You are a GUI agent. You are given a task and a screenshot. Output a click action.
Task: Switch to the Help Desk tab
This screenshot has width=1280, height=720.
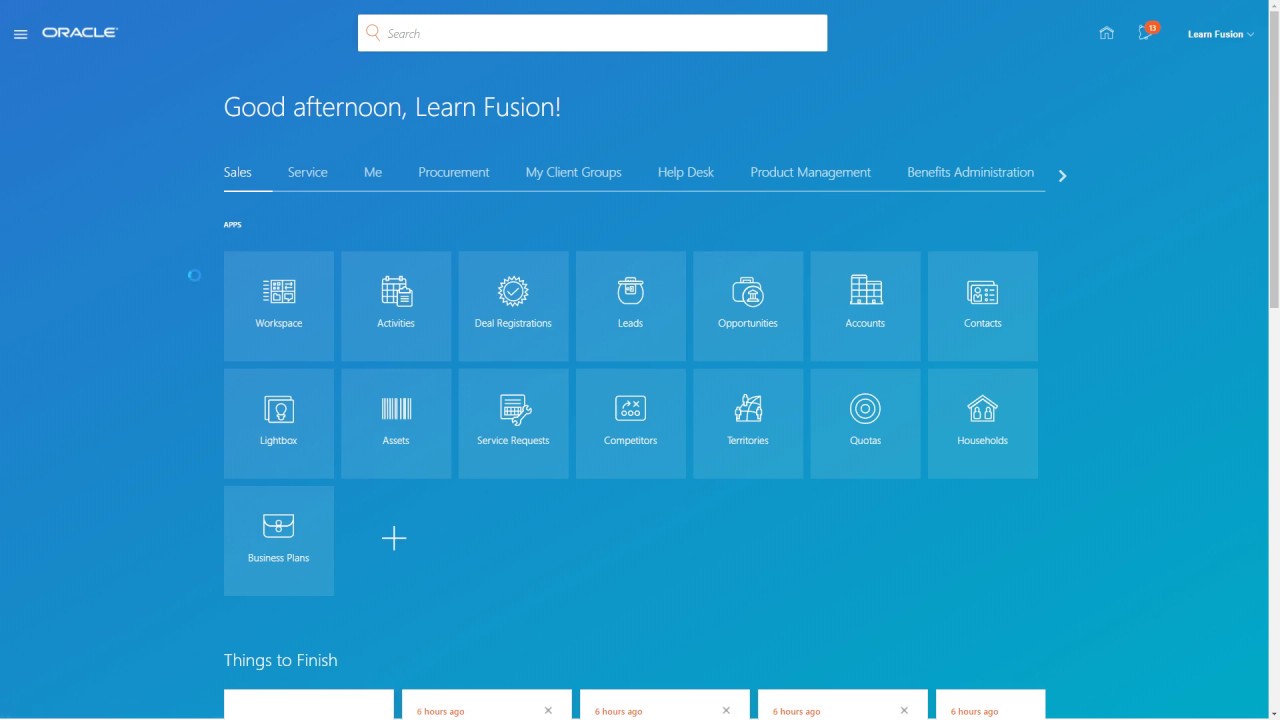686,172
